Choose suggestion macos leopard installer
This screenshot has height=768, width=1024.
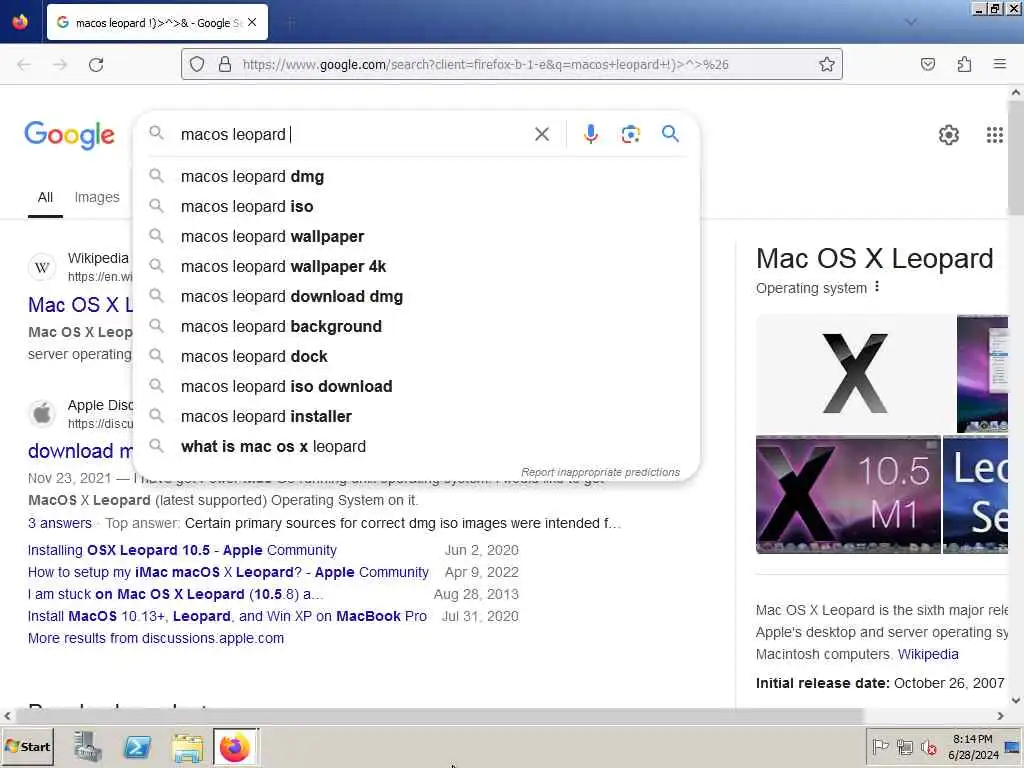(x=416, y=417)
